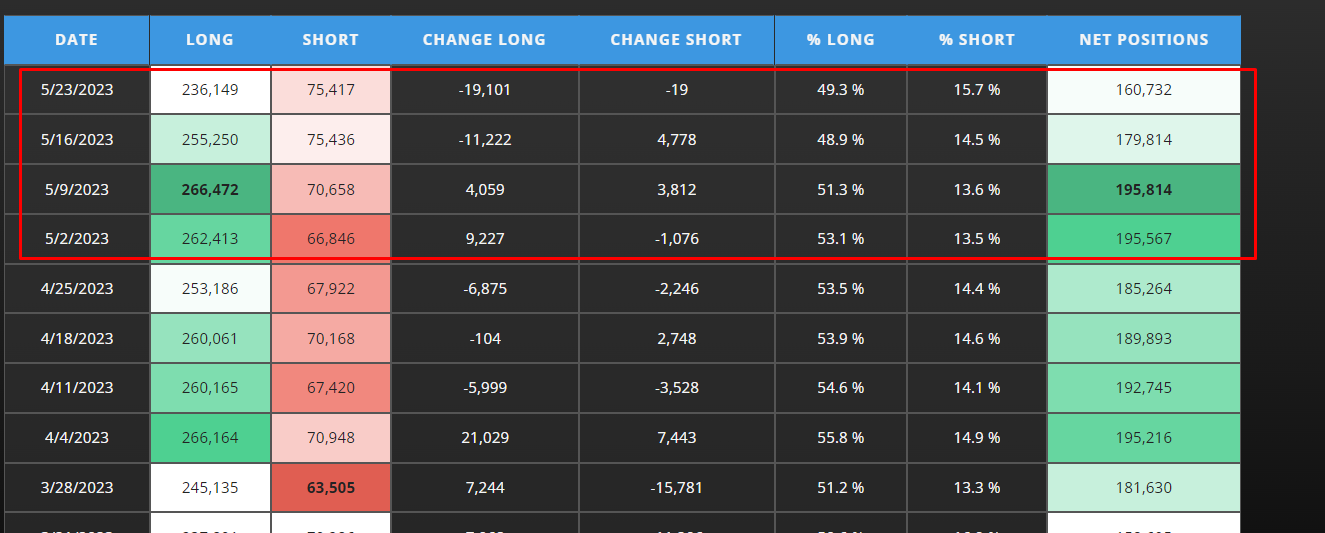Select the CHANGE SHORT column header
This screenshot has height=533, width=1325.
point(676,40)
